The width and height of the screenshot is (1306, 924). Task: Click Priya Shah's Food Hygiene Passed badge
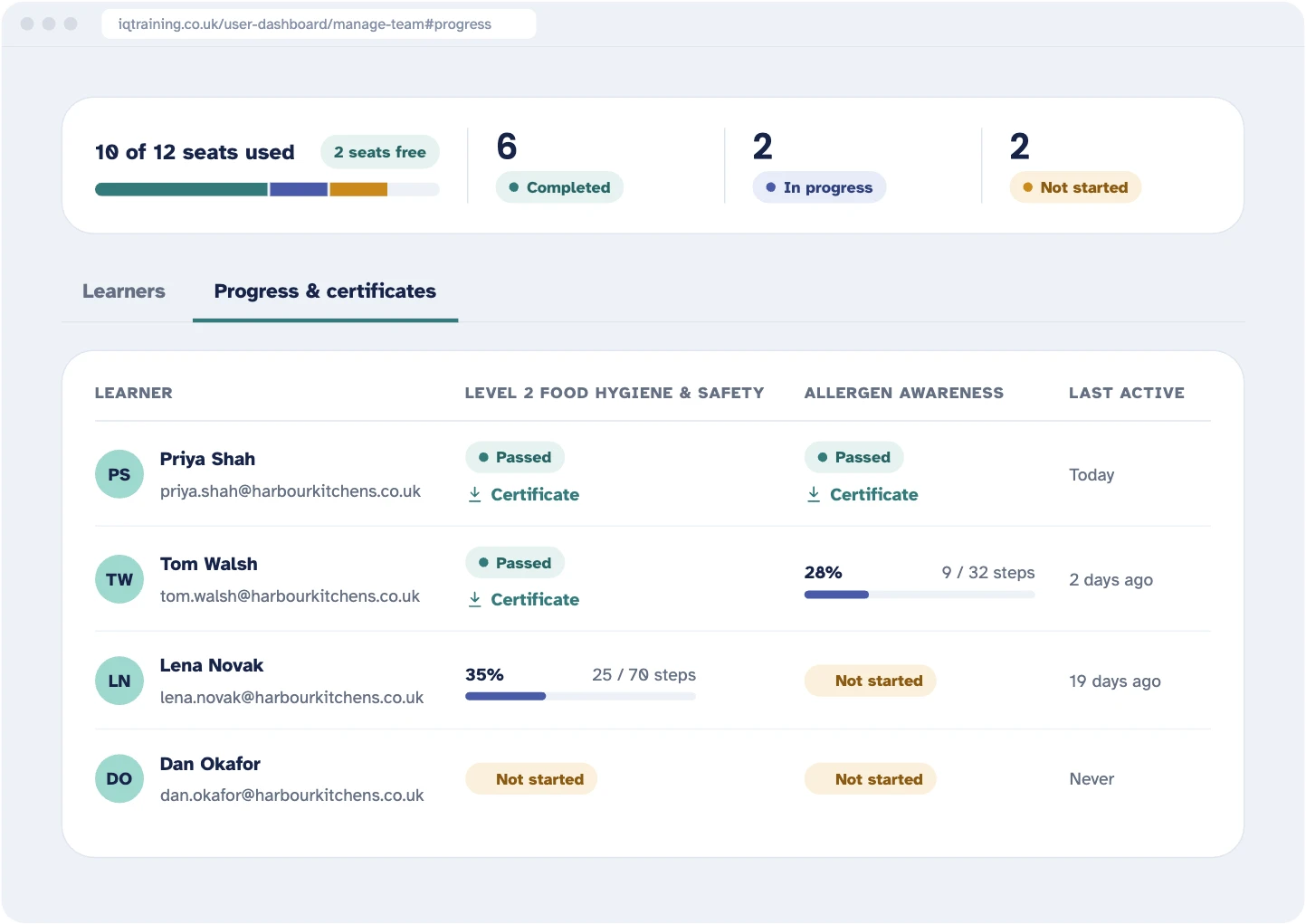tap(515, 457)
